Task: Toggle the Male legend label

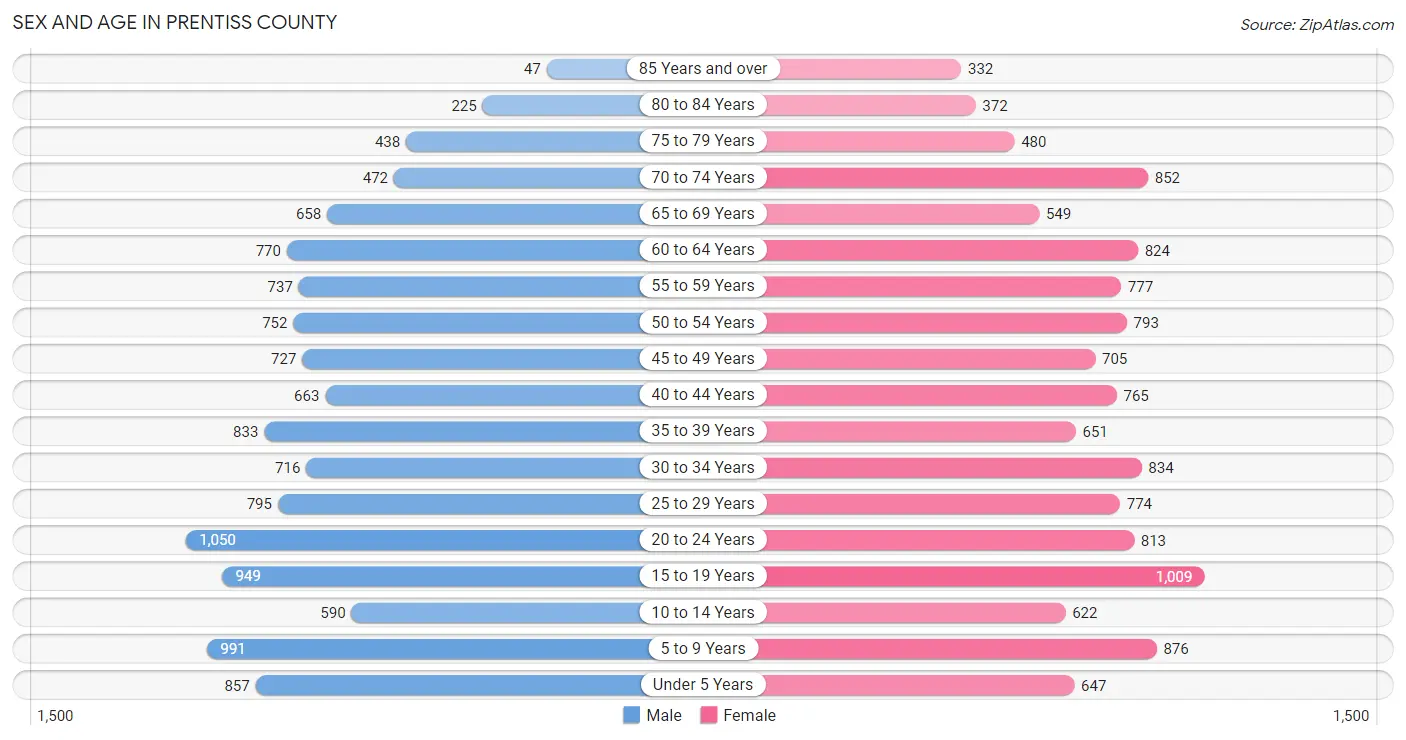Action: click(664, 715)
